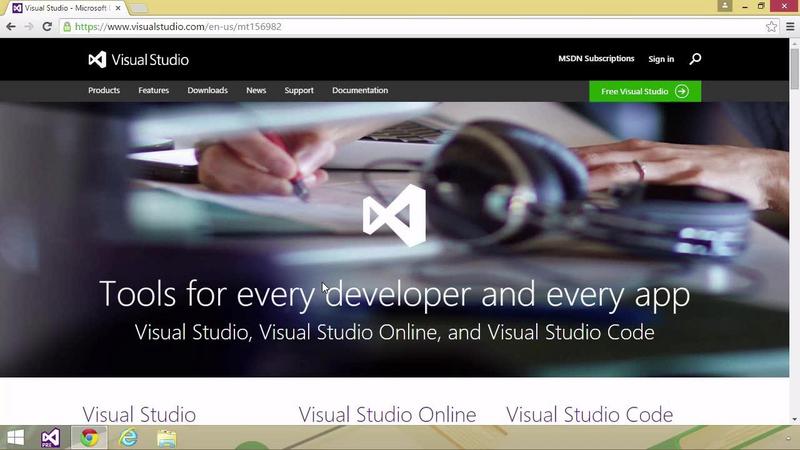Open File Explorer from the taskbar
The image size is (800, 450).
(x=167, y=438)
